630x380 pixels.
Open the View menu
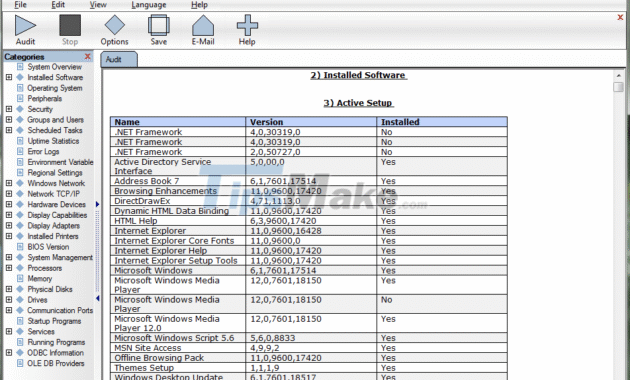coord(98,5)
